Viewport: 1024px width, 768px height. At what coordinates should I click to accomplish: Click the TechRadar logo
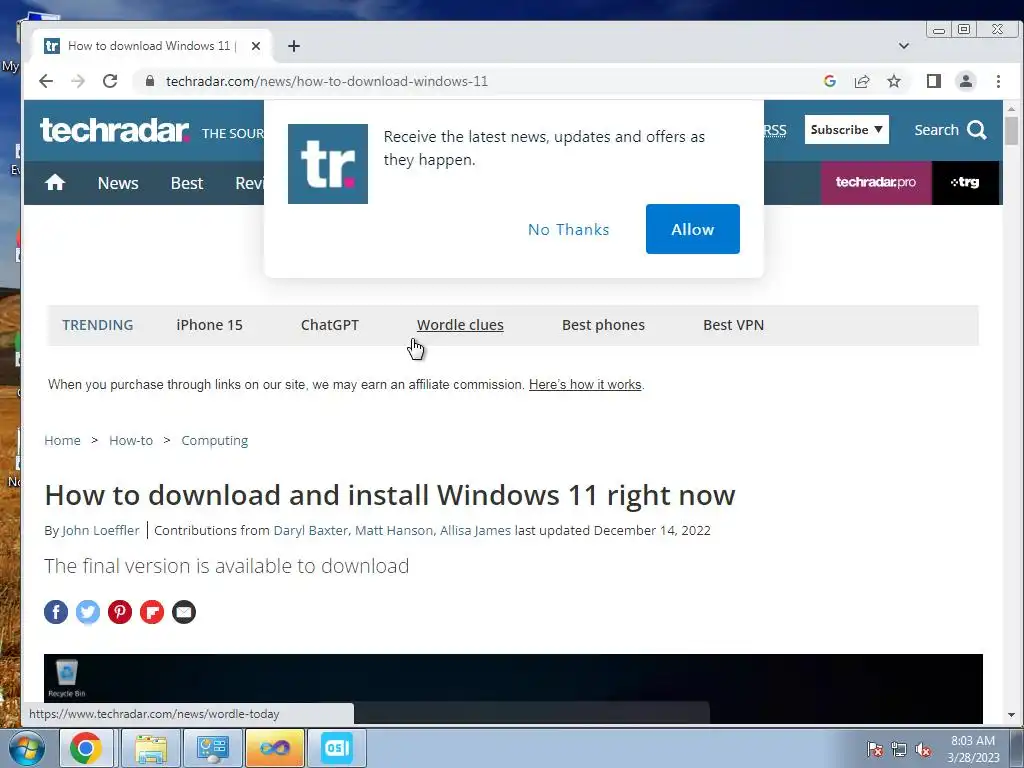pyautogui.click(x=115, y=130)
